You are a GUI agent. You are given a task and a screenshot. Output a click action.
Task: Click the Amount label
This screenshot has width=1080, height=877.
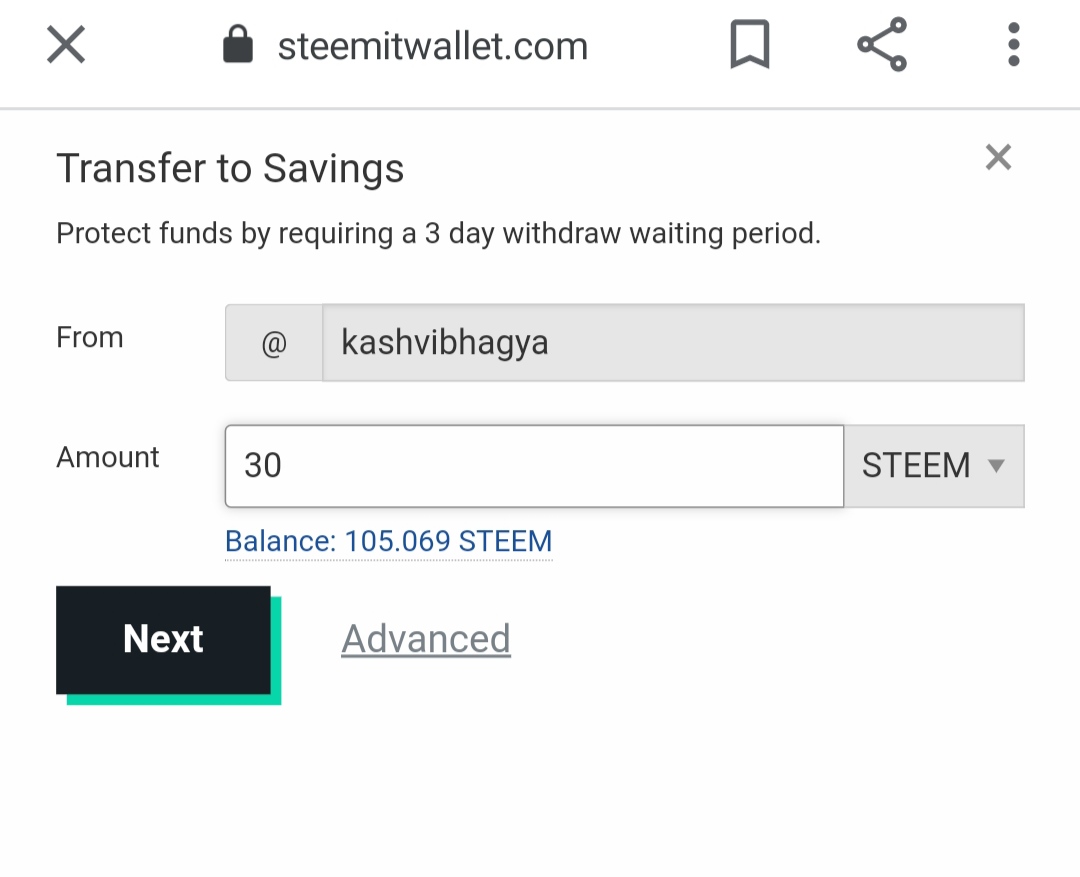107,457
